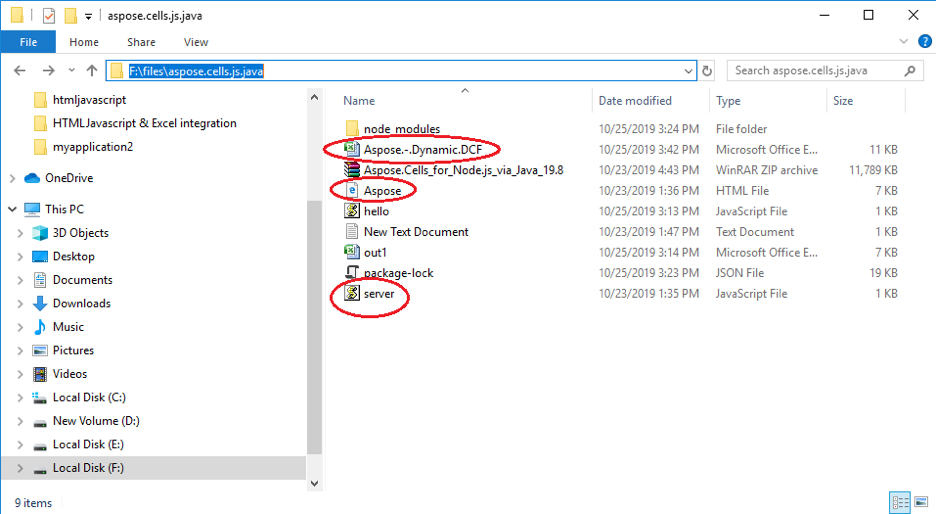Select the out1 Excel file icon

(x=352, y=252)
